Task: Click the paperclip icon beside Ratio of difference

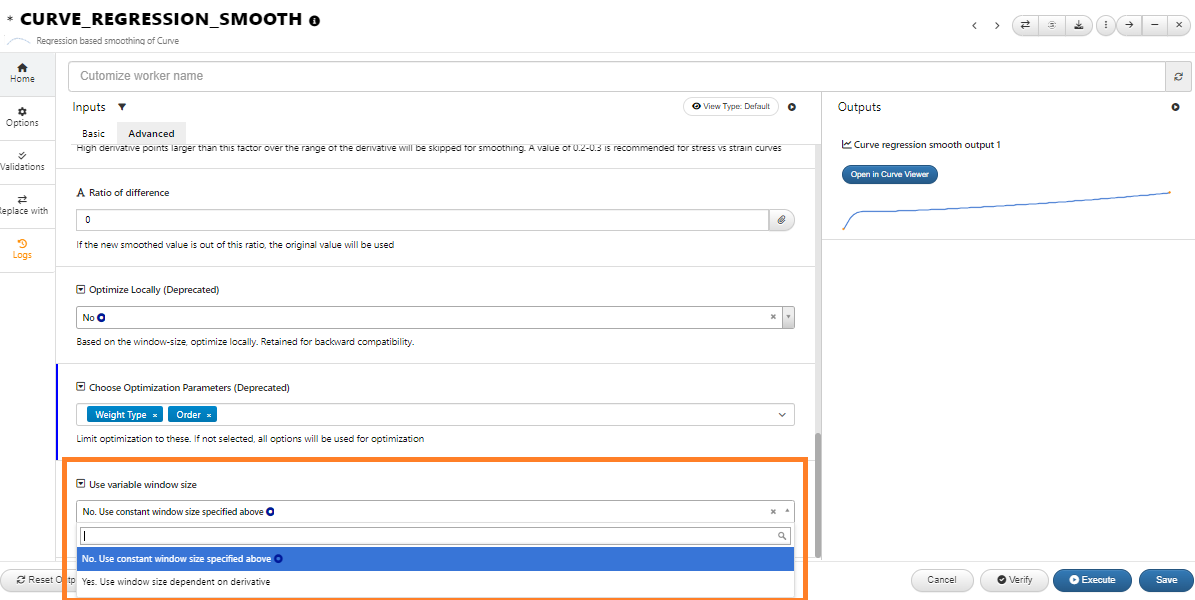Action: pyautogui.click(x=782, y=219)
